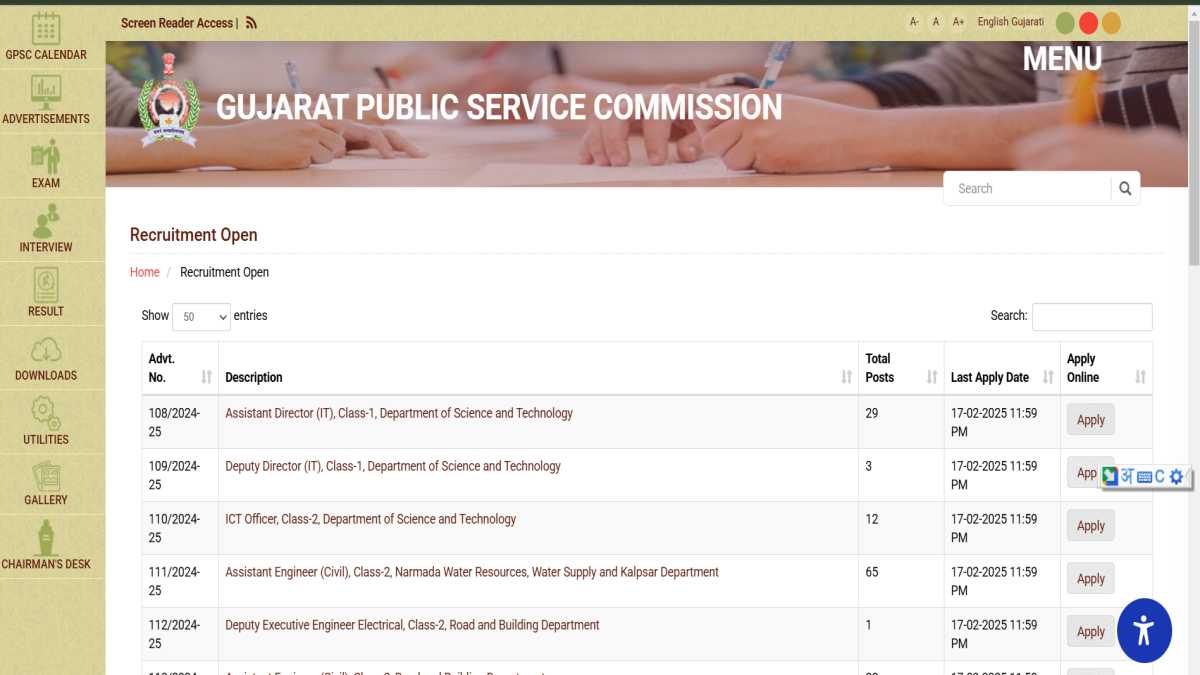This screenshot has height=675, width=1200.
Task: Open the Result sidebar icon
Action: [46, 284]
